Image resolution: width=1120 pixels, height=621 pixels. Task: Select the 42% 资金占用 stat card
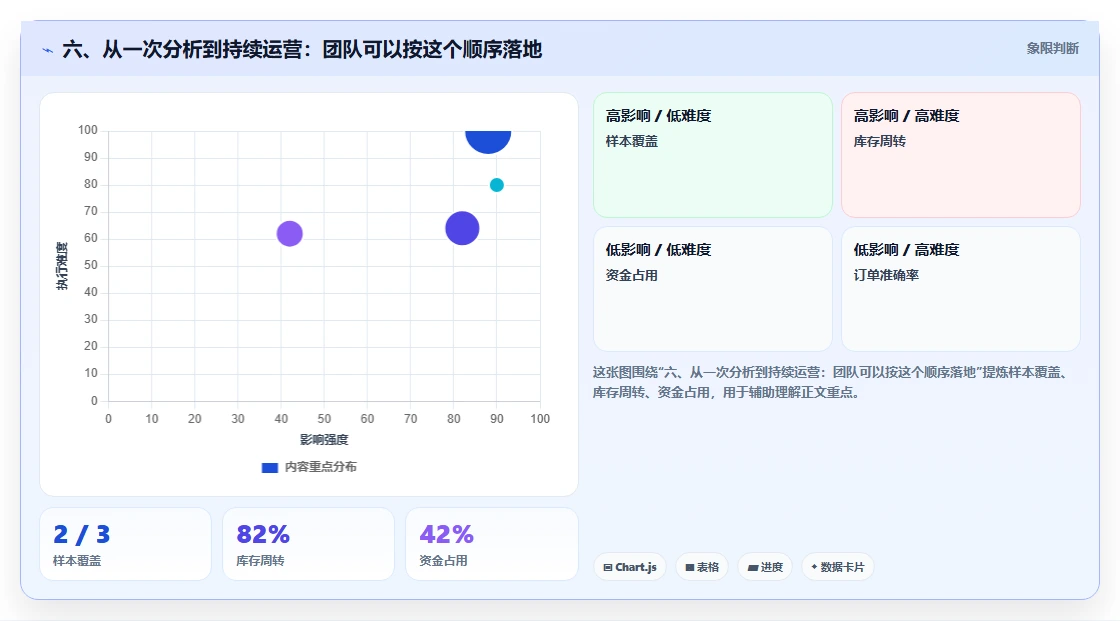click(x=491, y=544)
